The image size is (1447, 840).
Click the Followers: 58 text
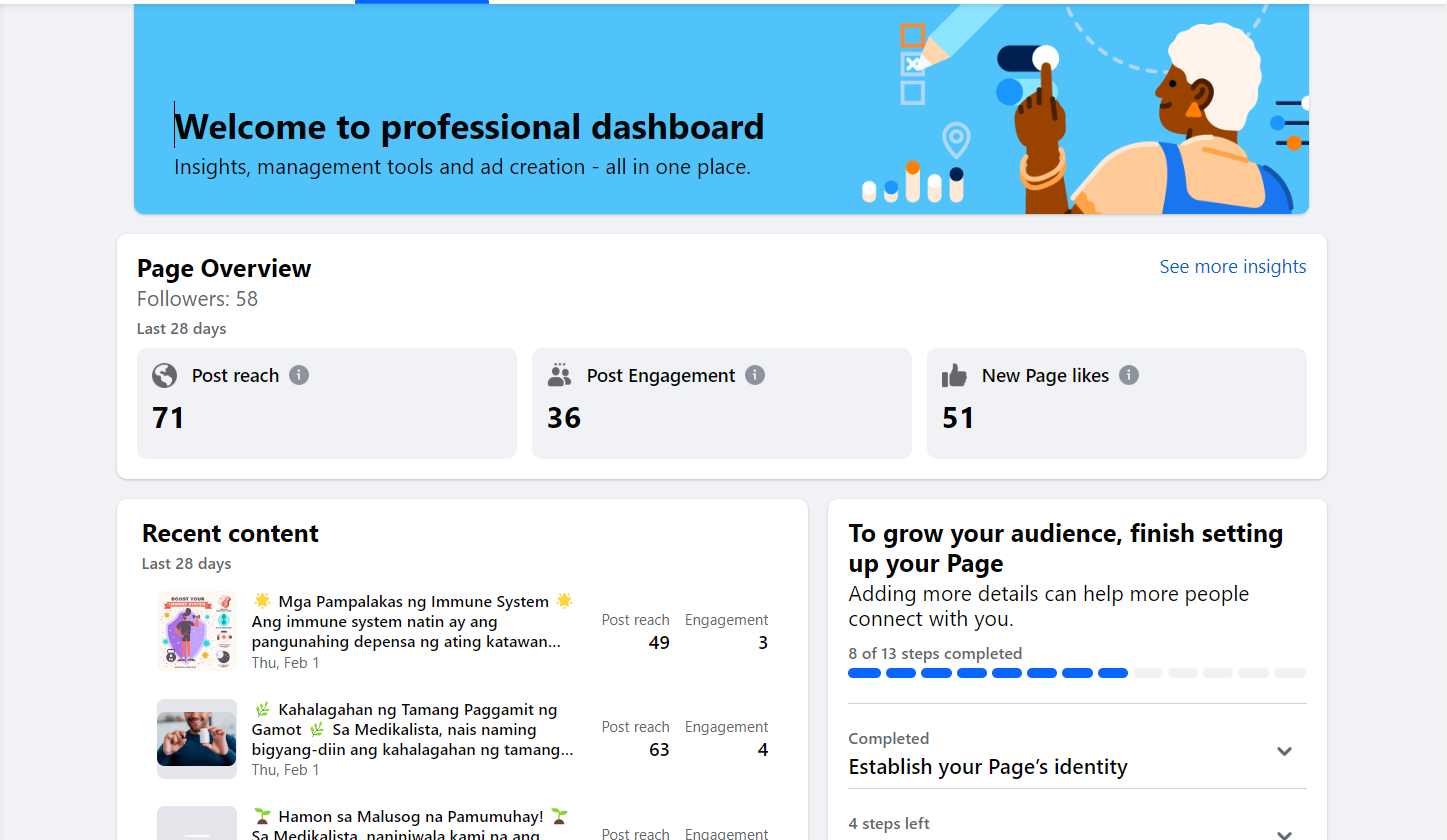point(198,299)
